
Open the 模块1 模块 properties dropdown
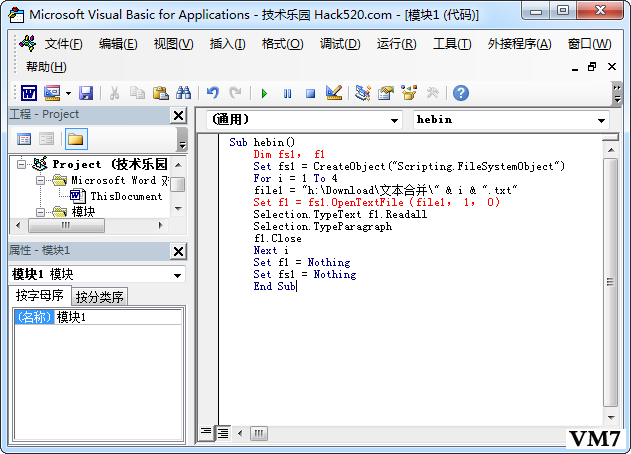pos(177,276)
